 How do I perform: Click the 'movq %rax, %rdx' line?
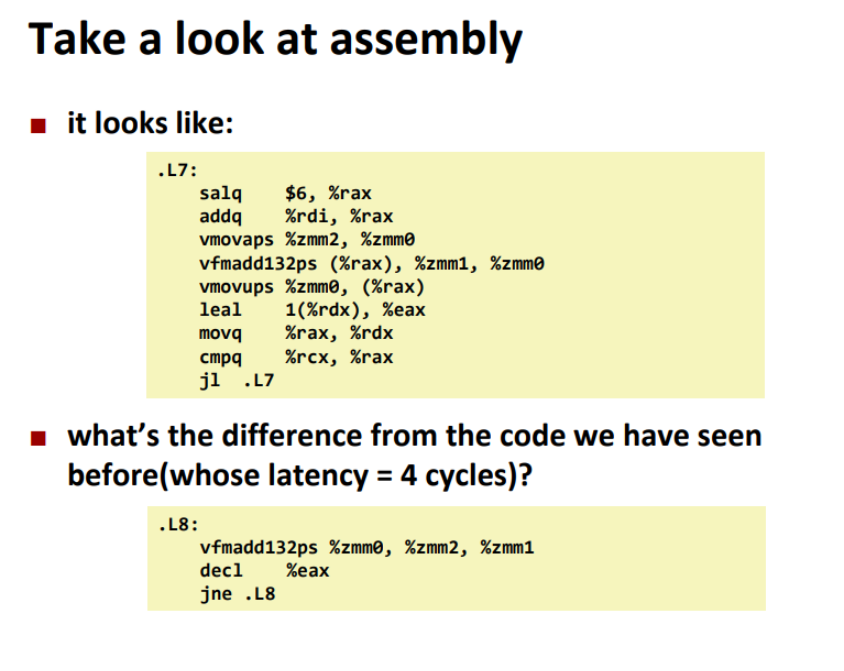click(x=296, y=333)
